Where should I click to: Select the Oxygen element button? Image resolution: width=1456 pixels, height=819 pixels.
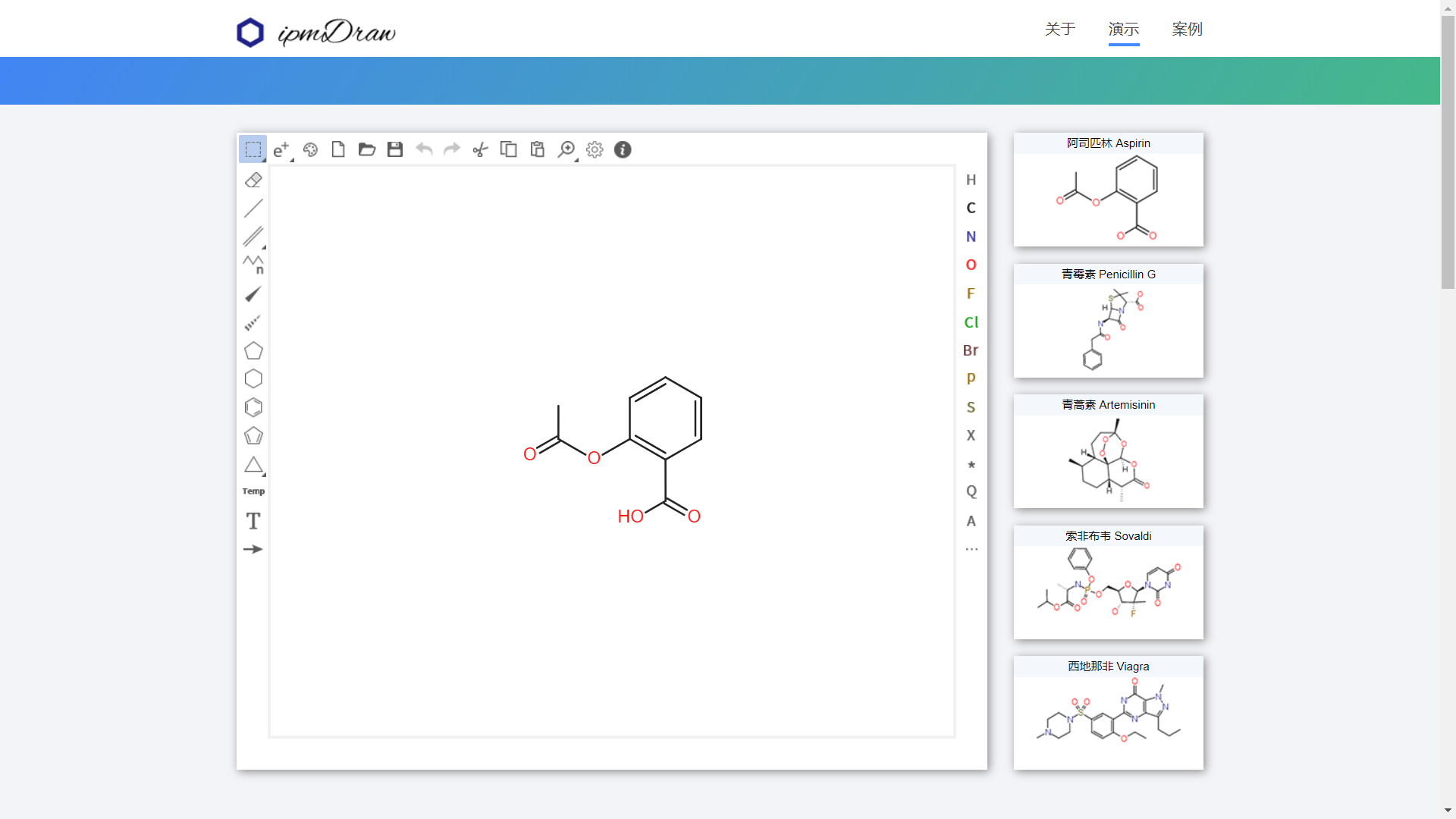click(x=971, y=265)
